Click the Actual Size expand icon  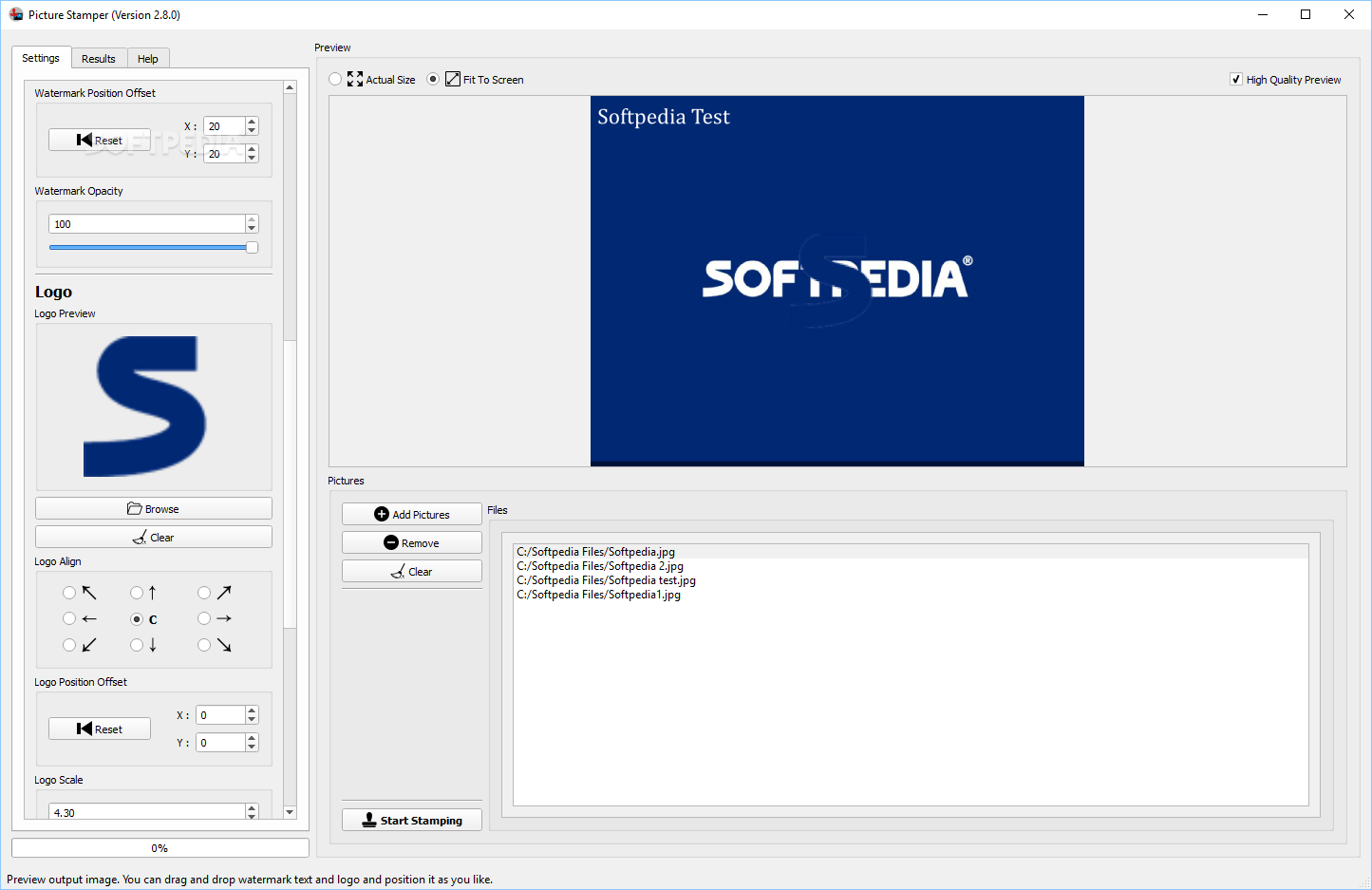tap(355, 79)
